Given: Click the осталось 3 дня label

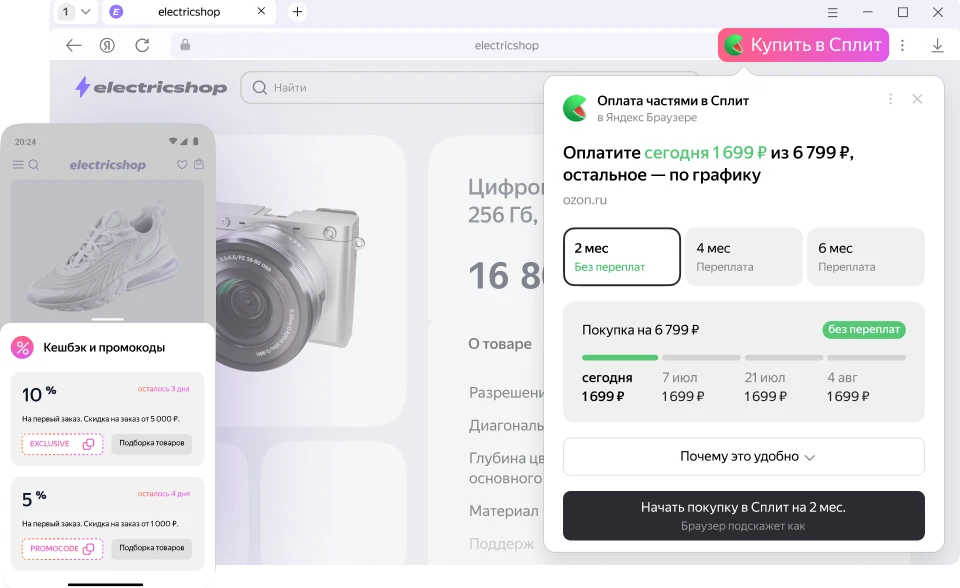Looking at the screenshot, I should click(163, 388).
